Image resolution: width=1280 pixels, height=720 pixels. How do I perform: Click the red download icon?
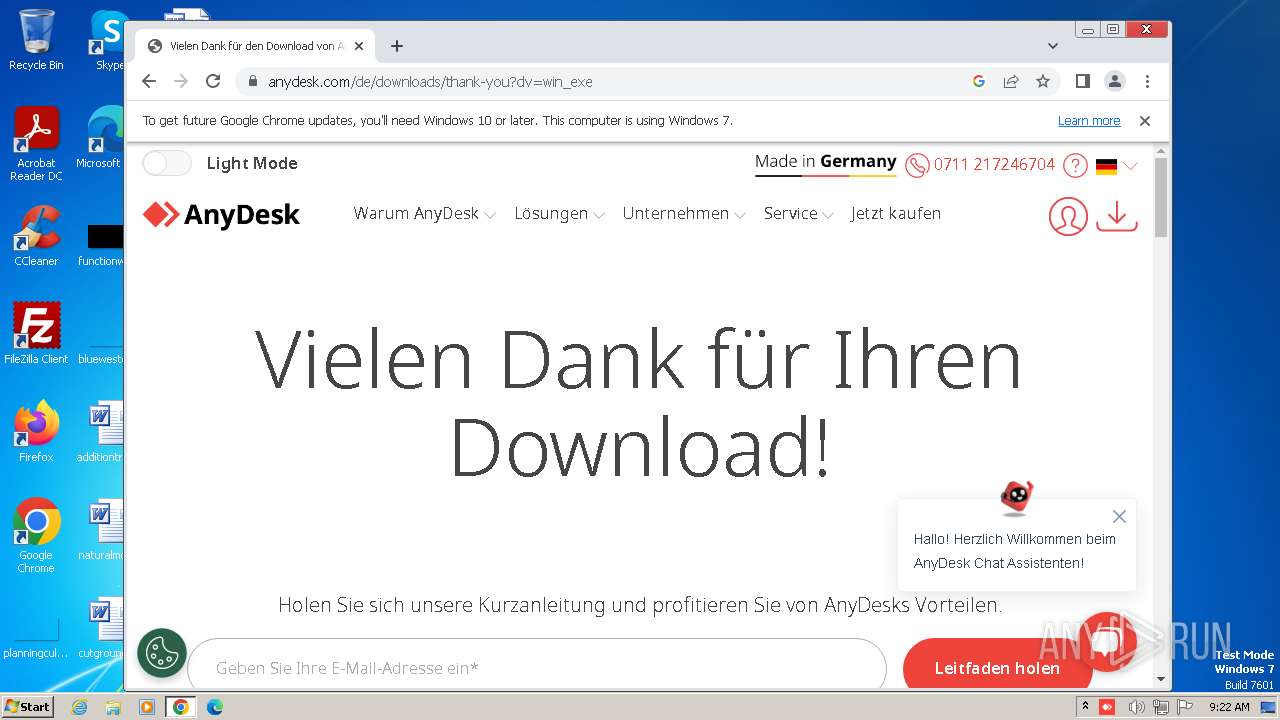tap(1117, 216)
